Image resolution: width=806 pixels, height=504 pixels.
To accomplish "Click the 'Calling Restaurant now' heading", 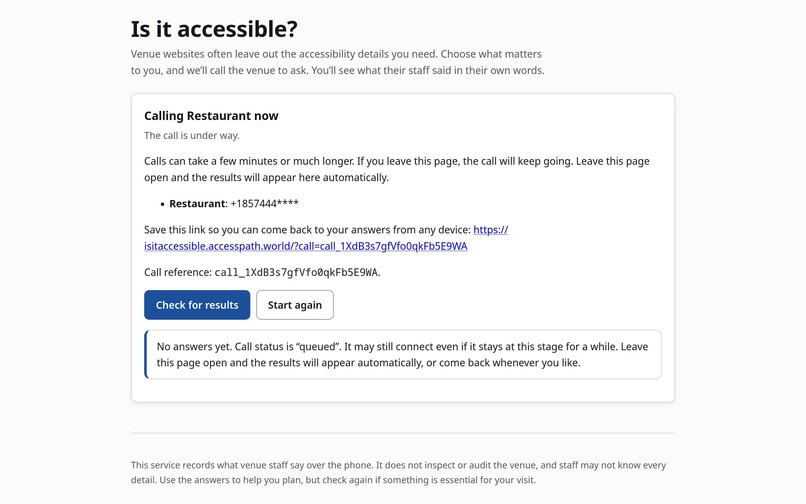I will [211, 116].
